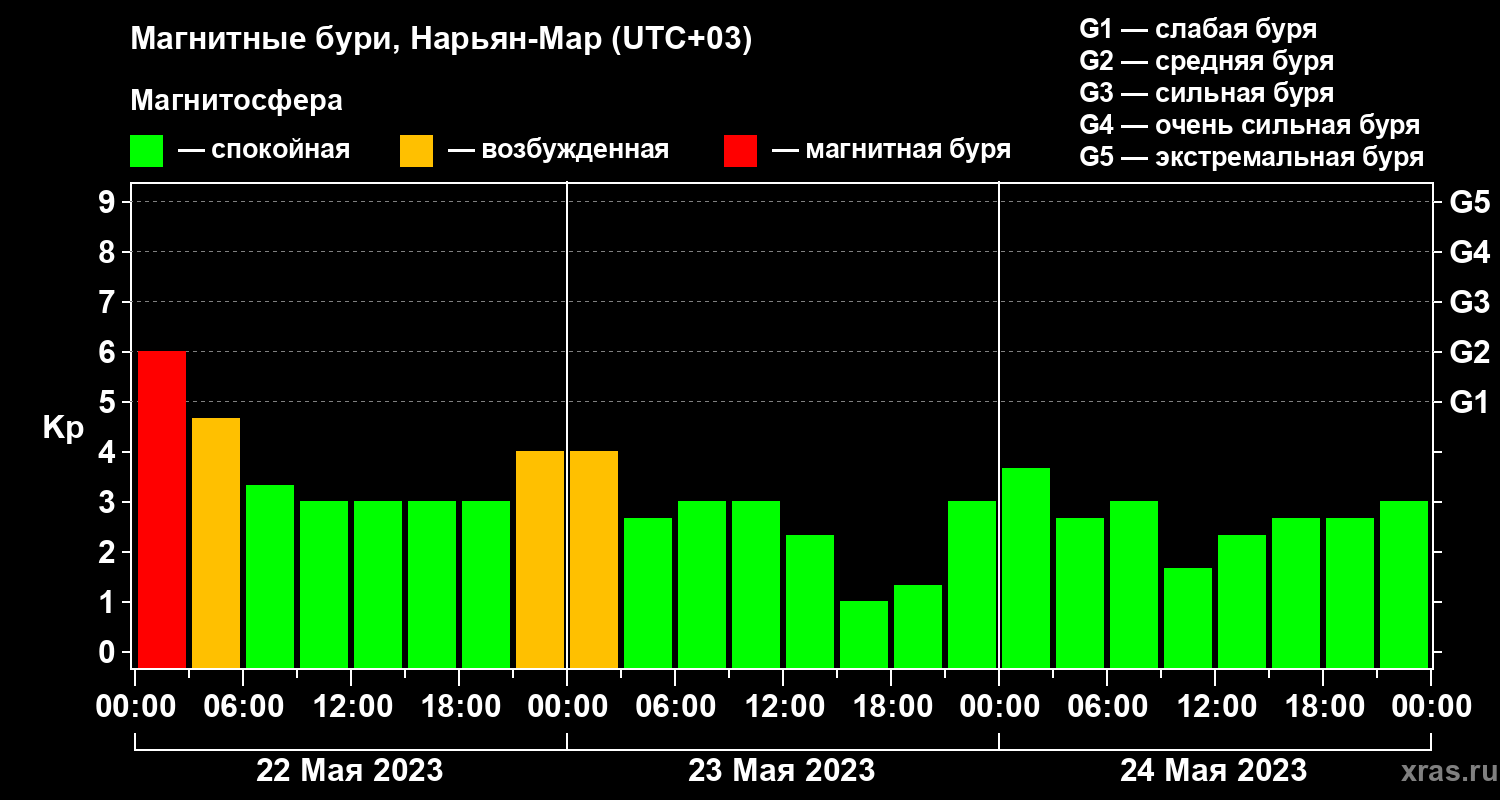Click the '23 Мая 2023' date label
The image size is (1500, 800).
click(781, 770)
